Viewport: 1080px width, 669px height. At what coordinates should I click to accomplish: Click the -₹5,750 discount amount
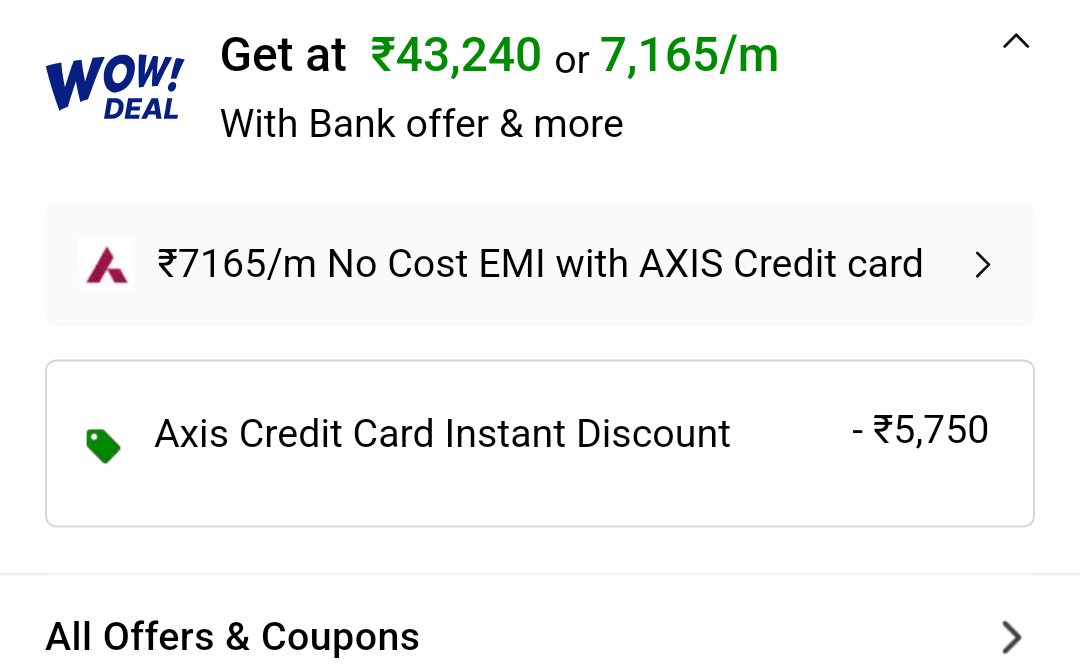pos(920,429)
